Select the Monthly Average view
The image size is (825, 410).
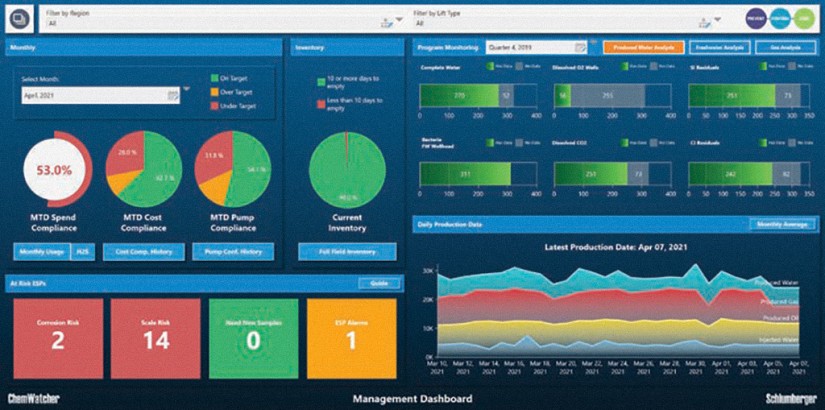(x=782, y=224)
